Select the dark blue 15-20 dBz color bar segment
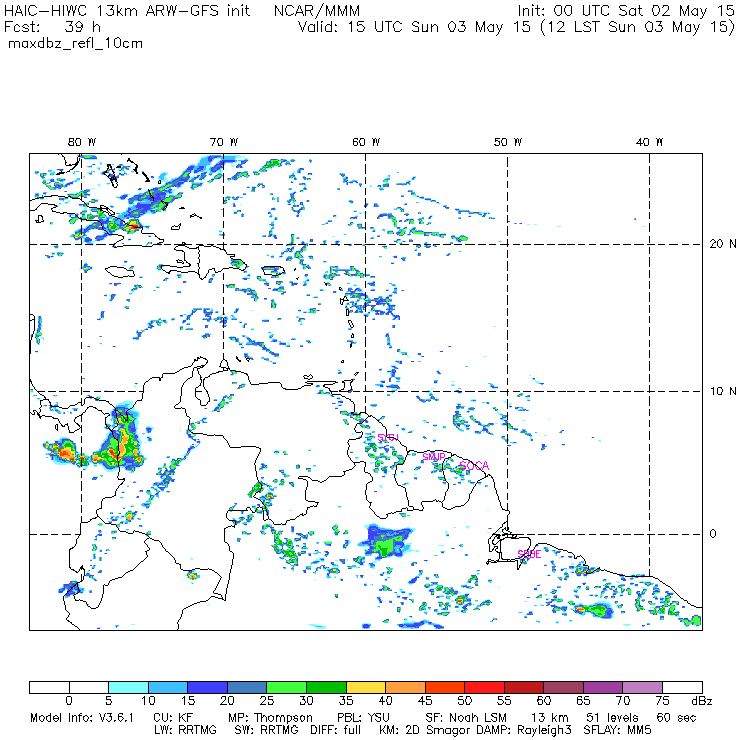 (208, 687)
